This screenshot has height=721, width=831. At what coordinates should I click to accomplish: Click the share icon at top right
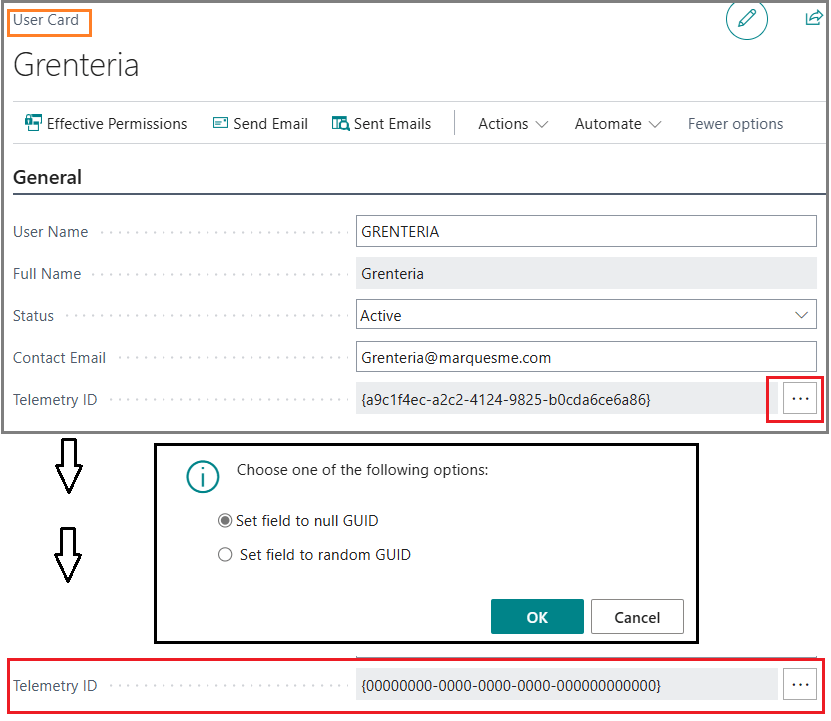(x=813, y=18)
